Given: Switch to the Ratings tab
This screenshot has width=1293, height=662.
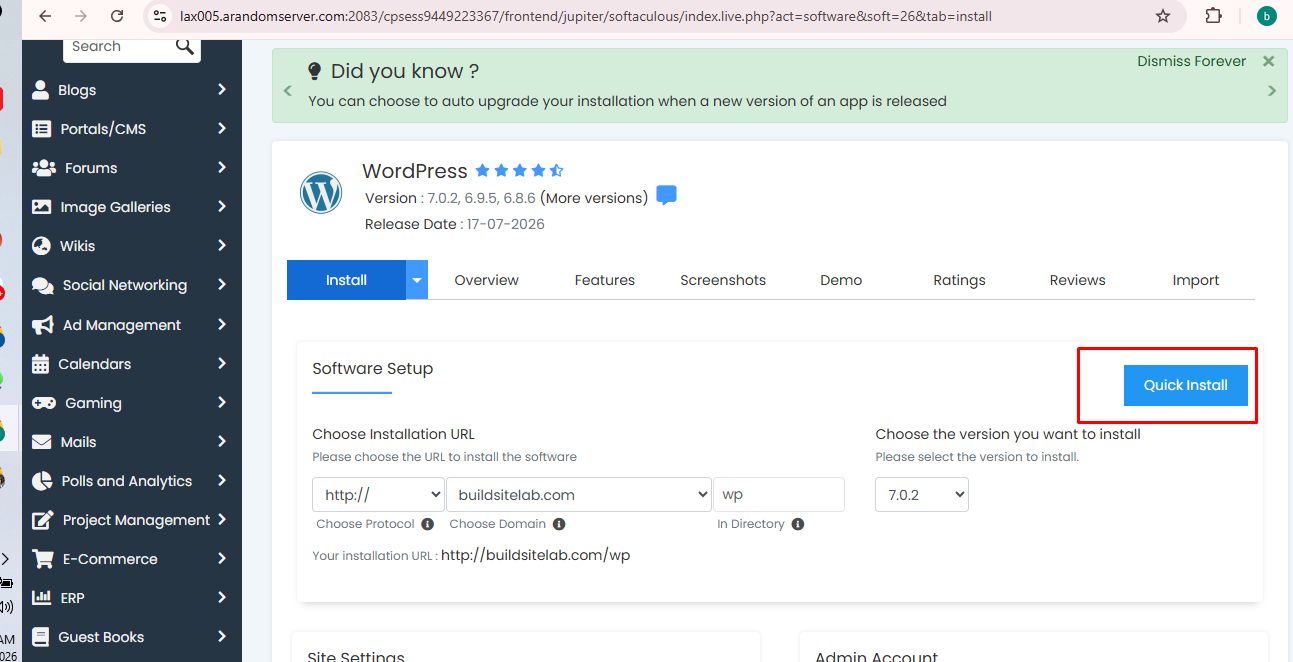Looking at the screenshot, I should tap(959, 280).
